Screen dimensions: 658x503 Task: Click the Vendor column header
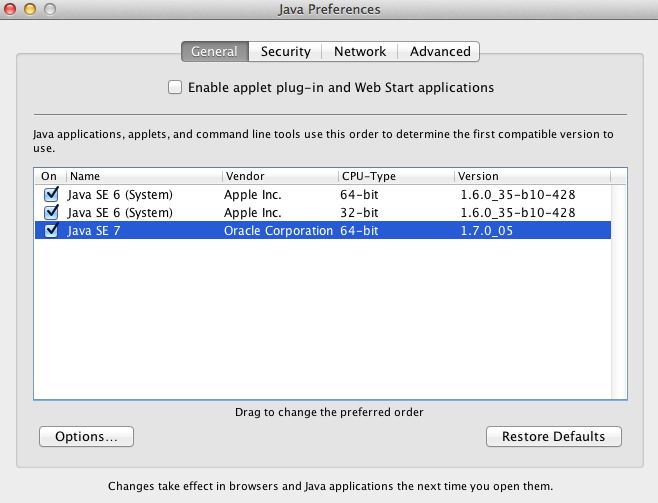click(280, 176)
